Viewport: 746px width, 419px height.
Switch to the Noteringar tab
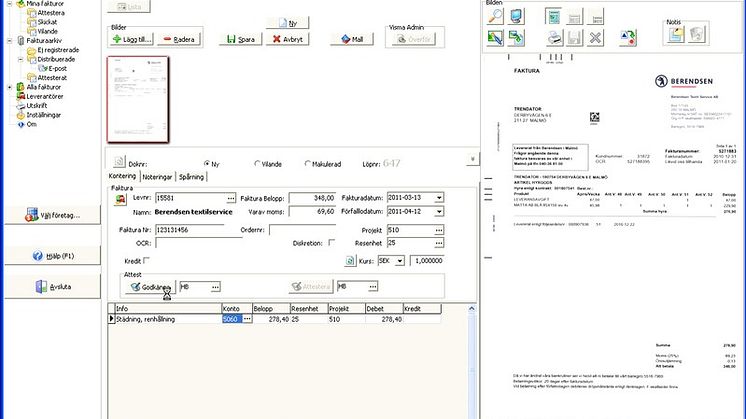(157, 176)
